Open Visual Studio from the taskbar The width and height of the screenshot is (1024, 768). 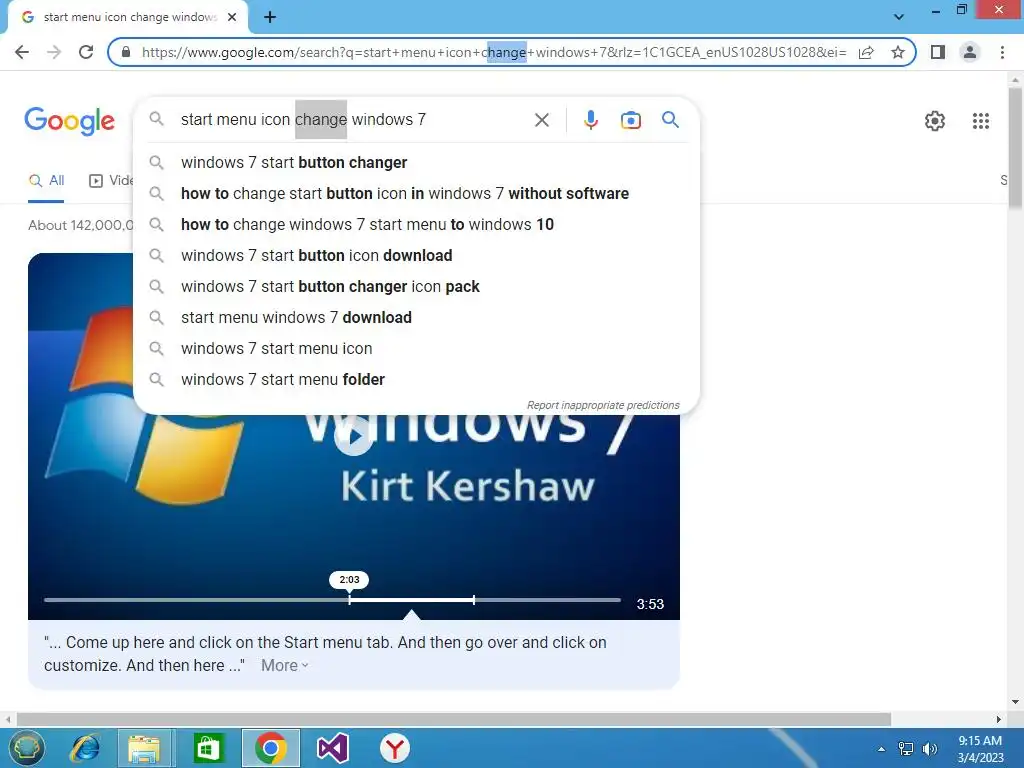(x=332, y=748)
